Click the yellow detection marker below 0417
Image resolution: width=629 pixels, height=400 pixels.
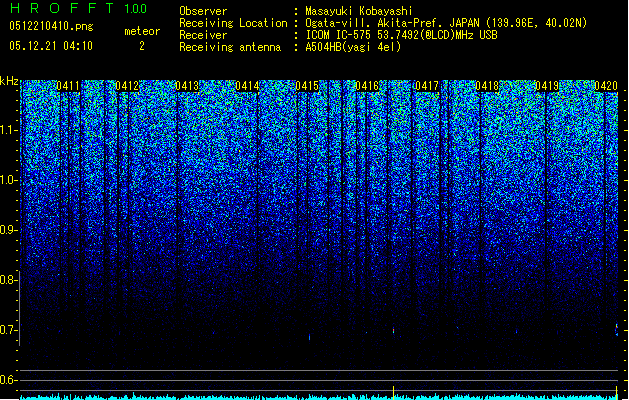point(394,392)
